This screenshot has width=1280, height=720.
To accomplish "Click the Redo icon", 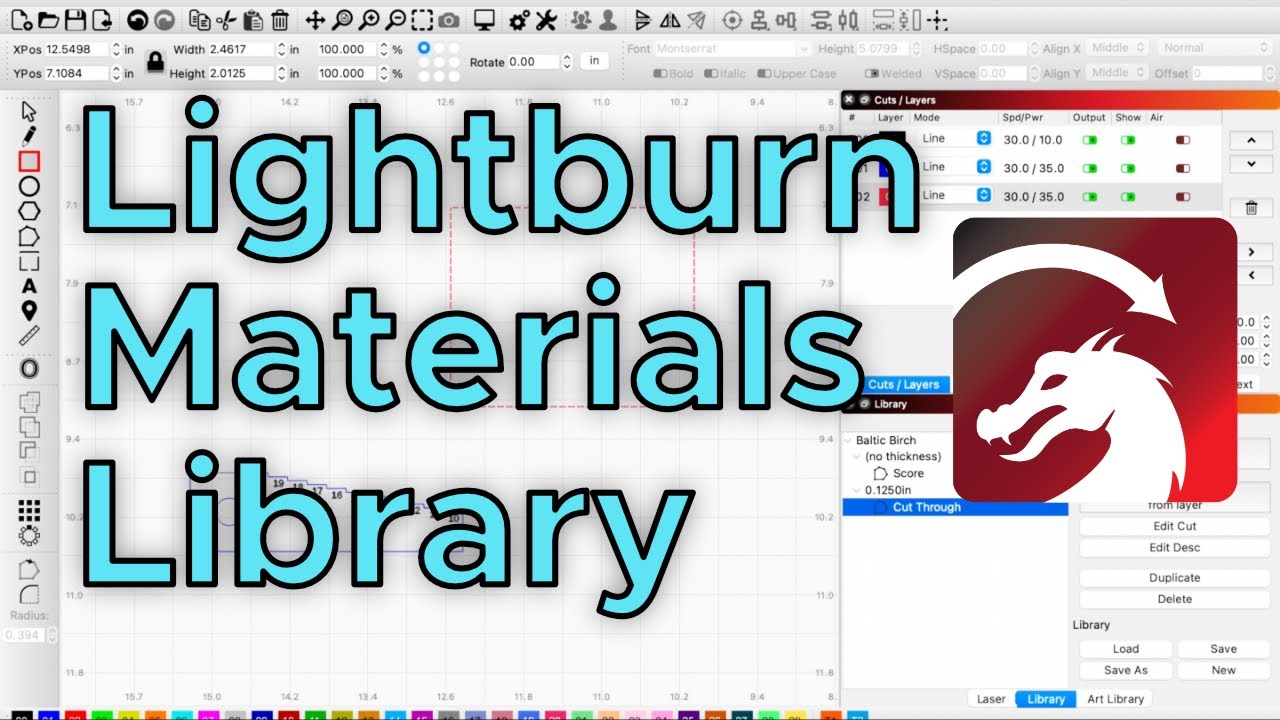I will coord(164,19).
